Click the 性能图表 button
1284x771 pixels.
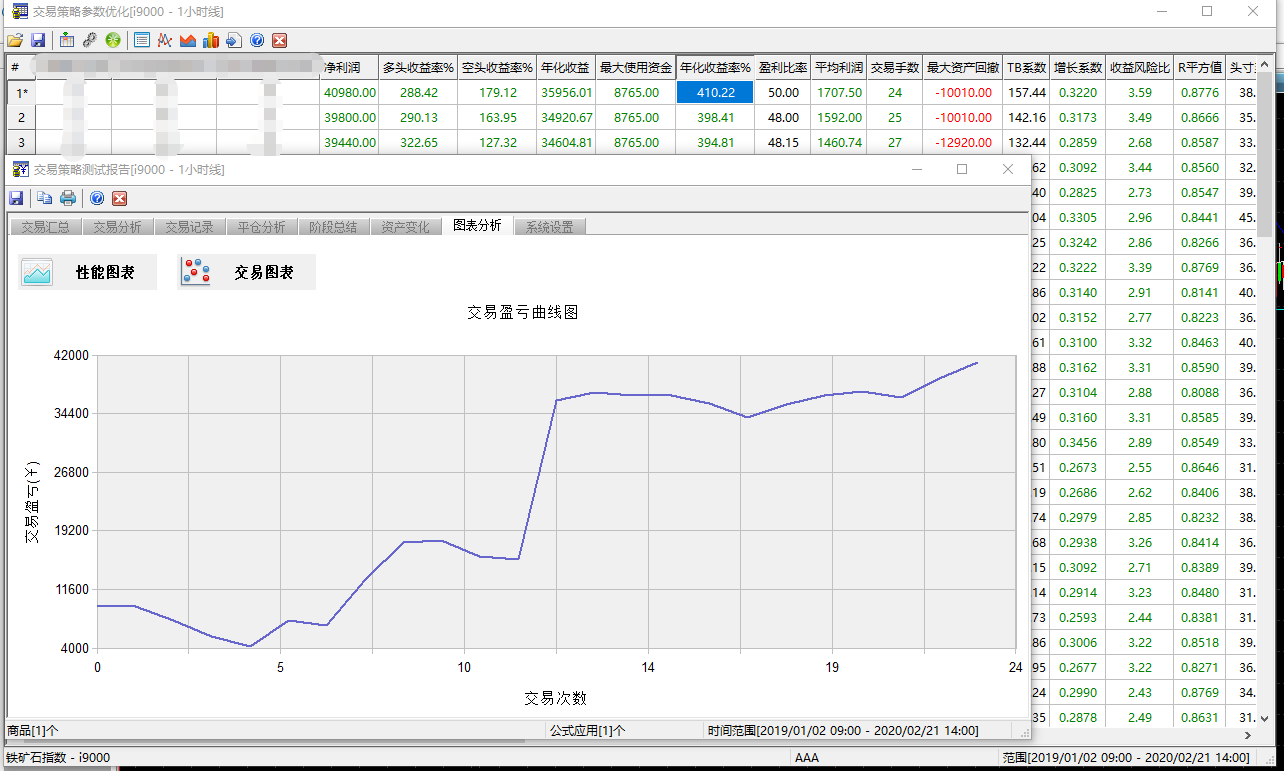pyautogui.click(x=88, y=272)
